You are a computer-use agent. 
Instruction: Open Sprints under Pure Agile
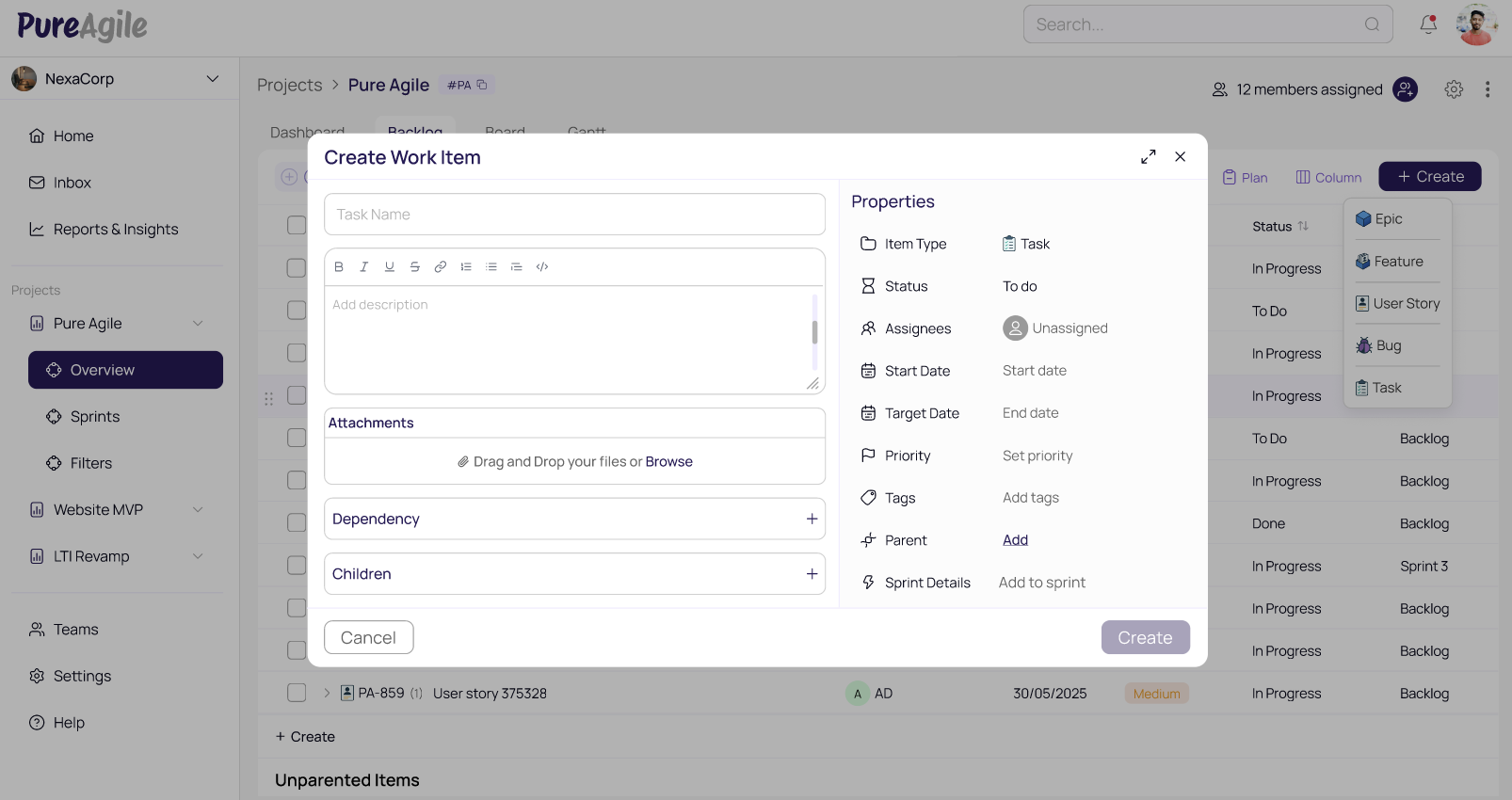click(x=83, y=417)
